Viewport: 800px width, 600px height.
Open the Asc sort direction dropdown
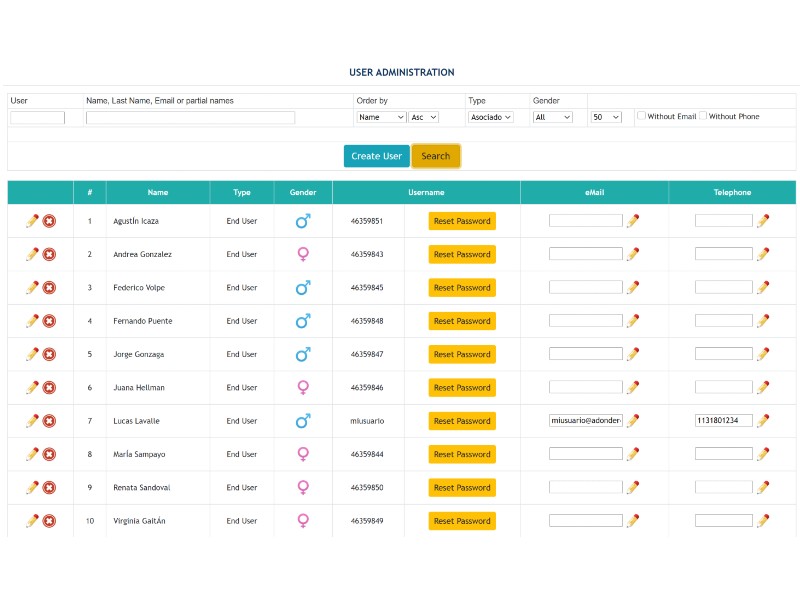point(423,117)
